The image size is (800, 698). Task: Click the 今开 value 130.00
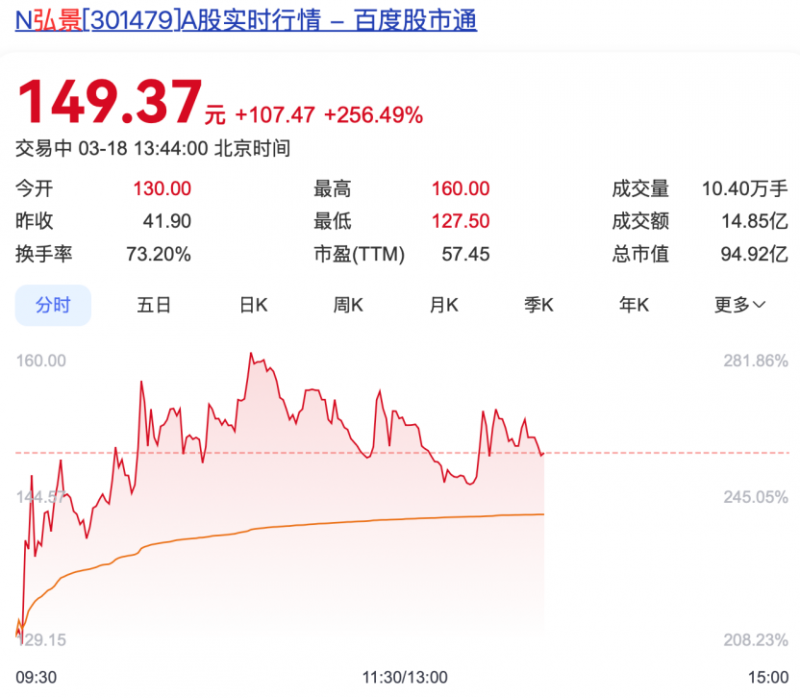click(x=162, y=189)
